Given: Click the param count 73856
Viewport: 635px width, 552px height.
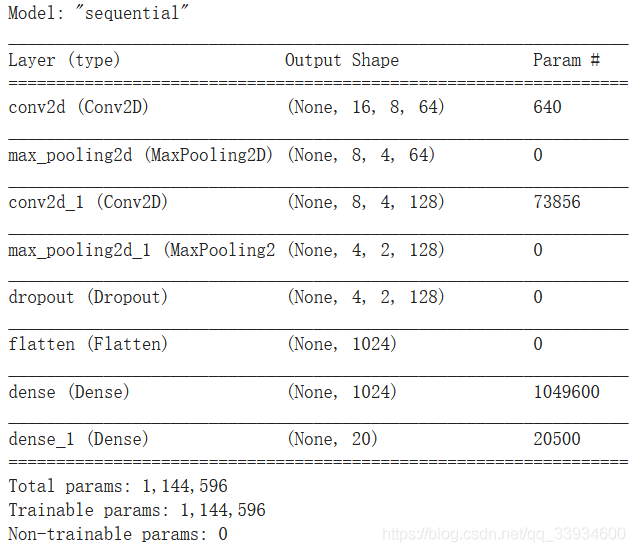Looking at the screenshot, I should [x=556, y=202].
